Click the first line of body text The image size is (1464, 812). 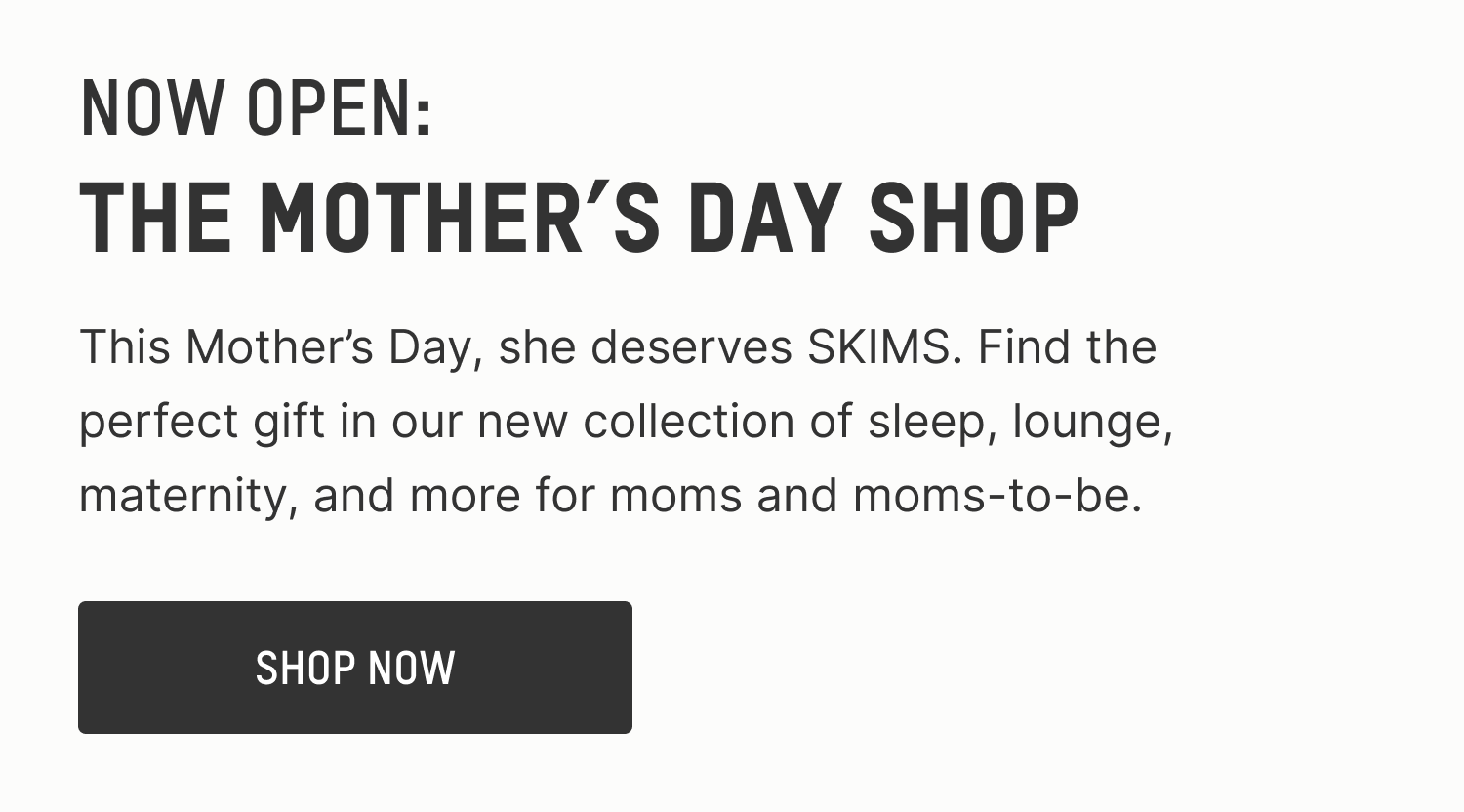point(618,345)
